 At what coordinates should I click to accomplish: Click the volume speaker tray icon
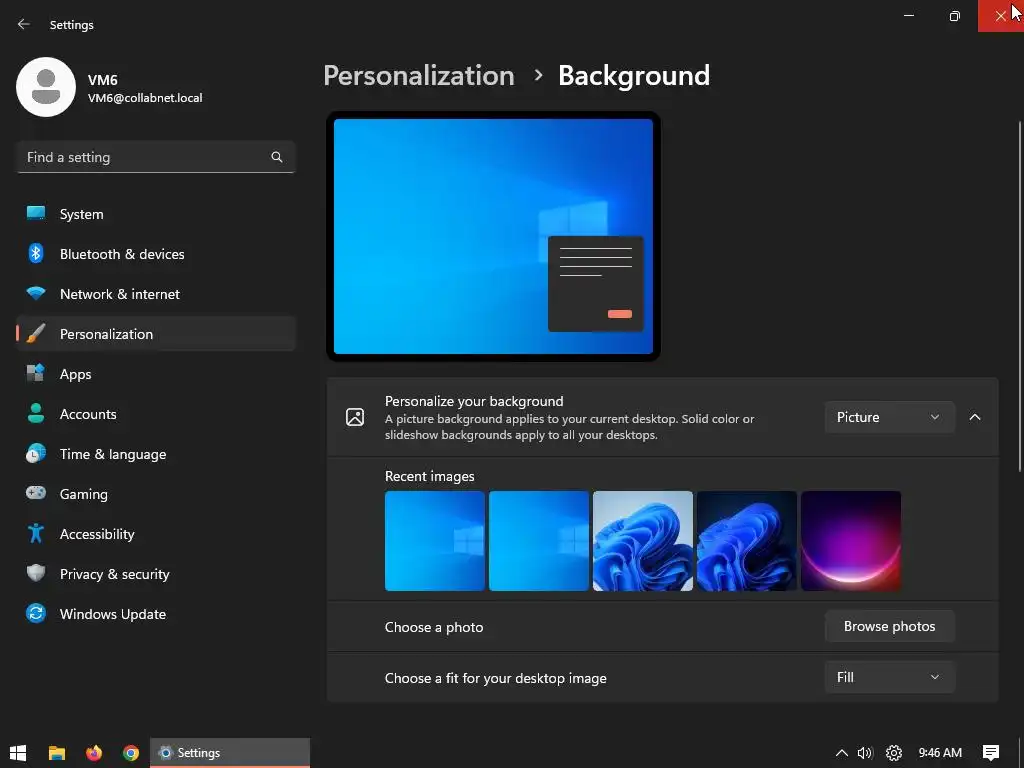coord(865,753)
